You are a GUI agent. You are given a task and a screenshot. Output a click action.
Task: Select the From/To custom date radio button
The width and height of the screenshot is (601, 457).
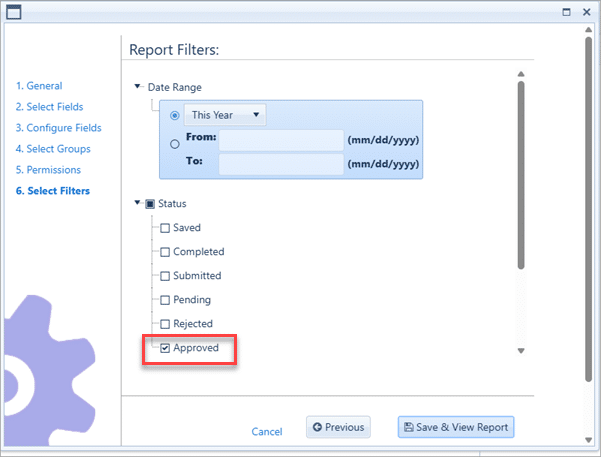pyautogui.click(x=175, y=144)
